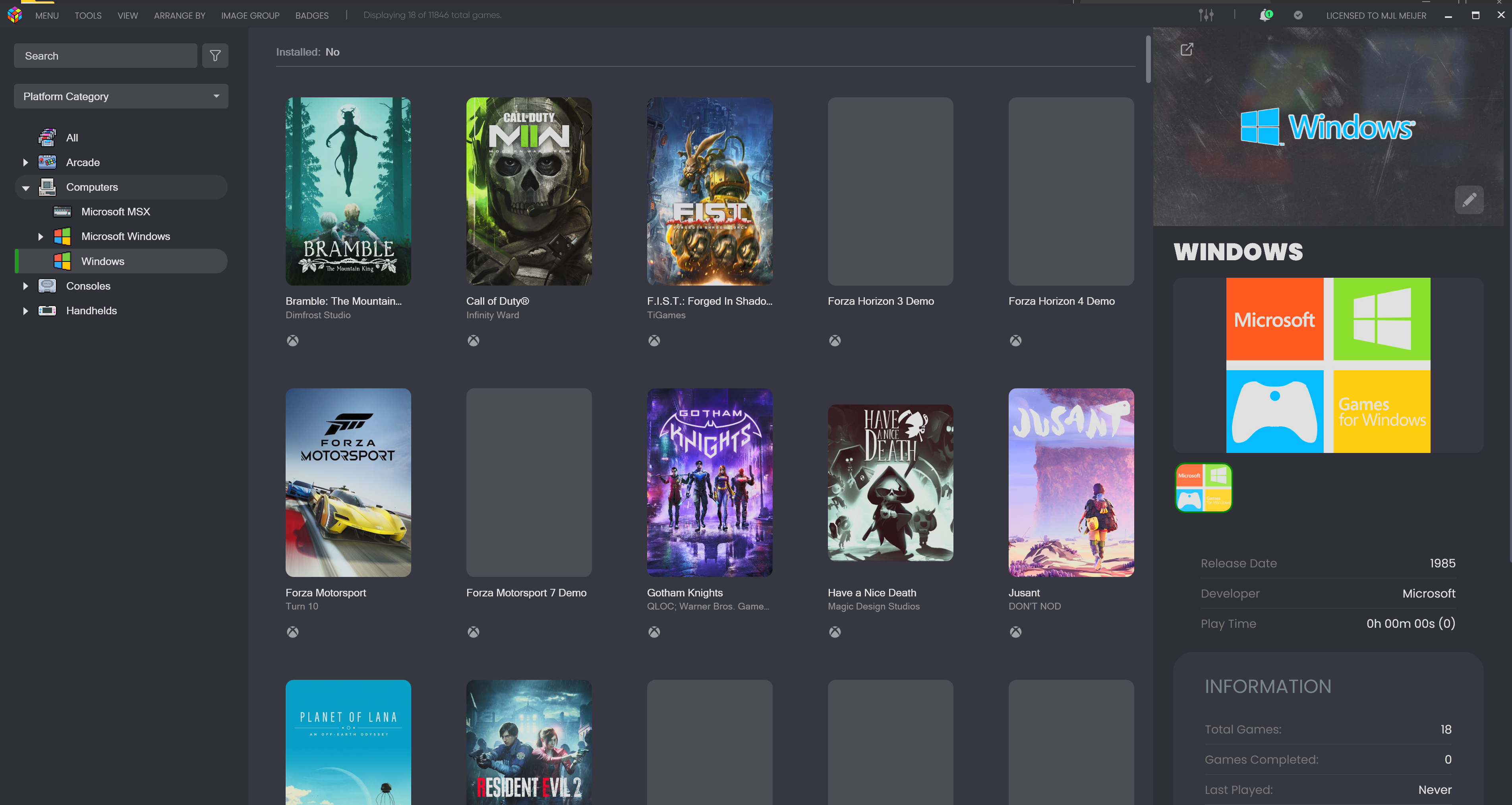Select Jusant cover art
The width and height of the screenshot is (1512, 805).
pyautogui.click(x=1071, y=483)
